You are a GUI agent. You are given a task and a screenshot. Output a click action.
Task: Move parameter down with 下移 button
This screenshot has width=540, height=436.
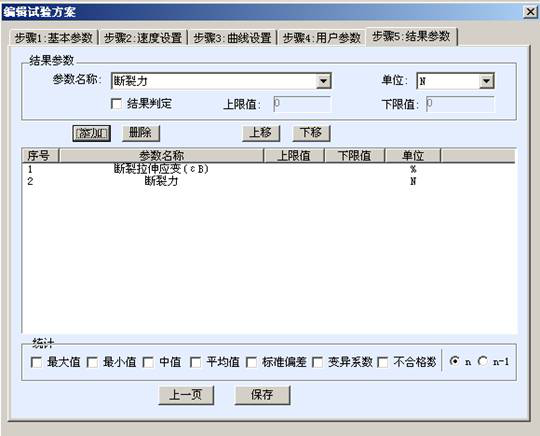[311, 133]
